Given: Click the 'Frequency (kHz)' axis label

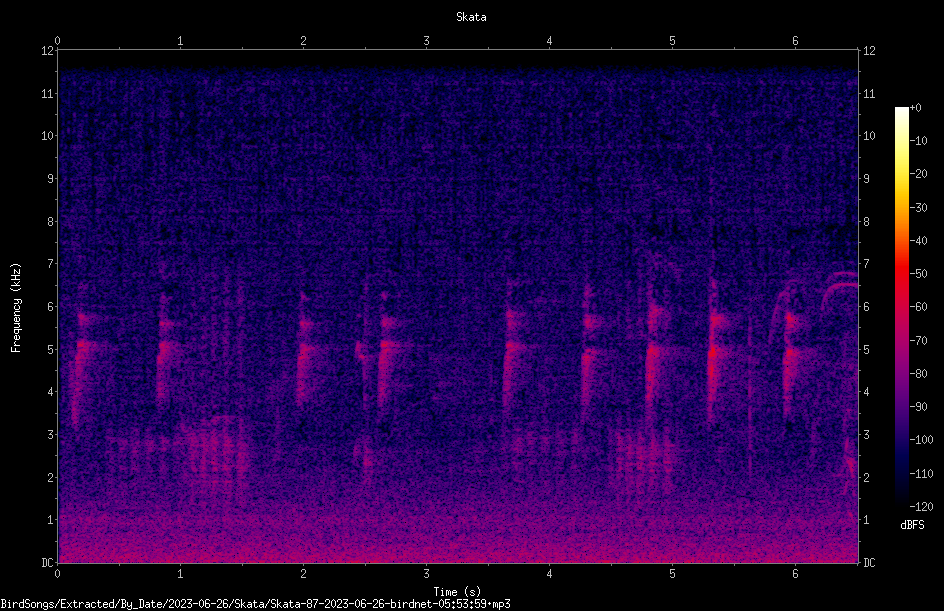Looking at the screenshot, I should pos(16,308).
